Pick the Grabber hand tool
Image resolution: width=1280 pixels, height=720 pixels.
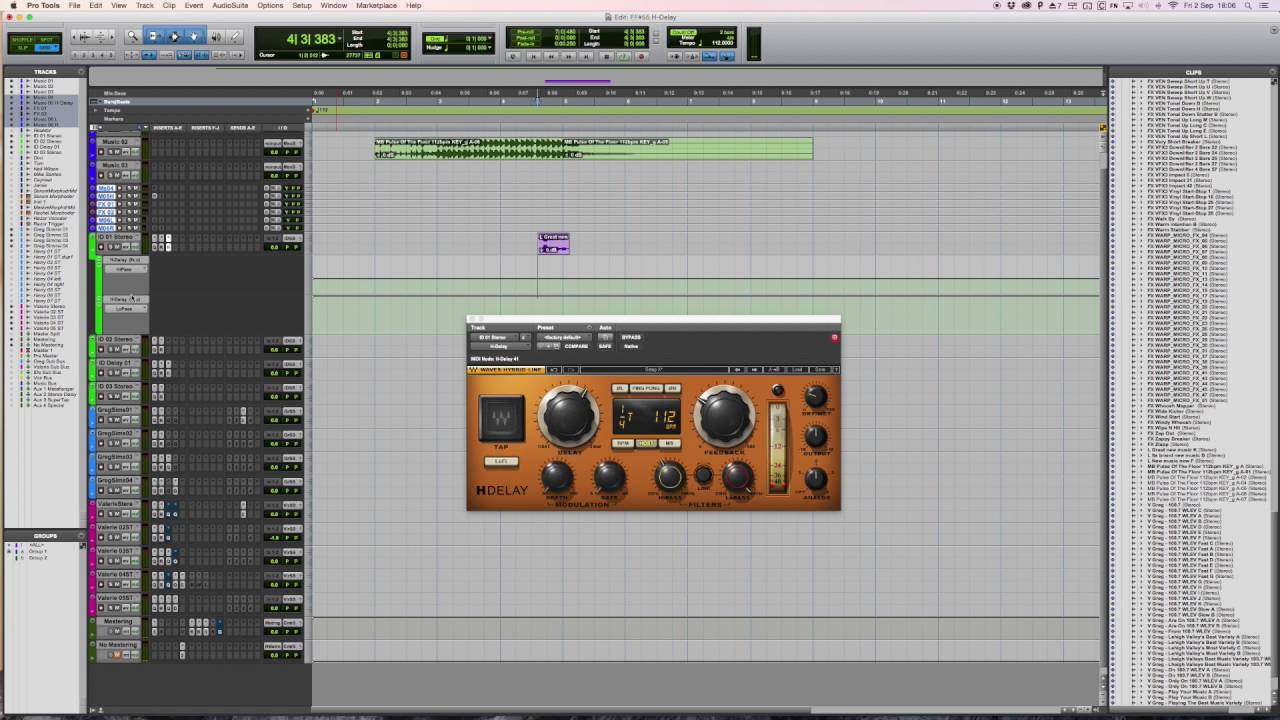(x=194, y=37)
